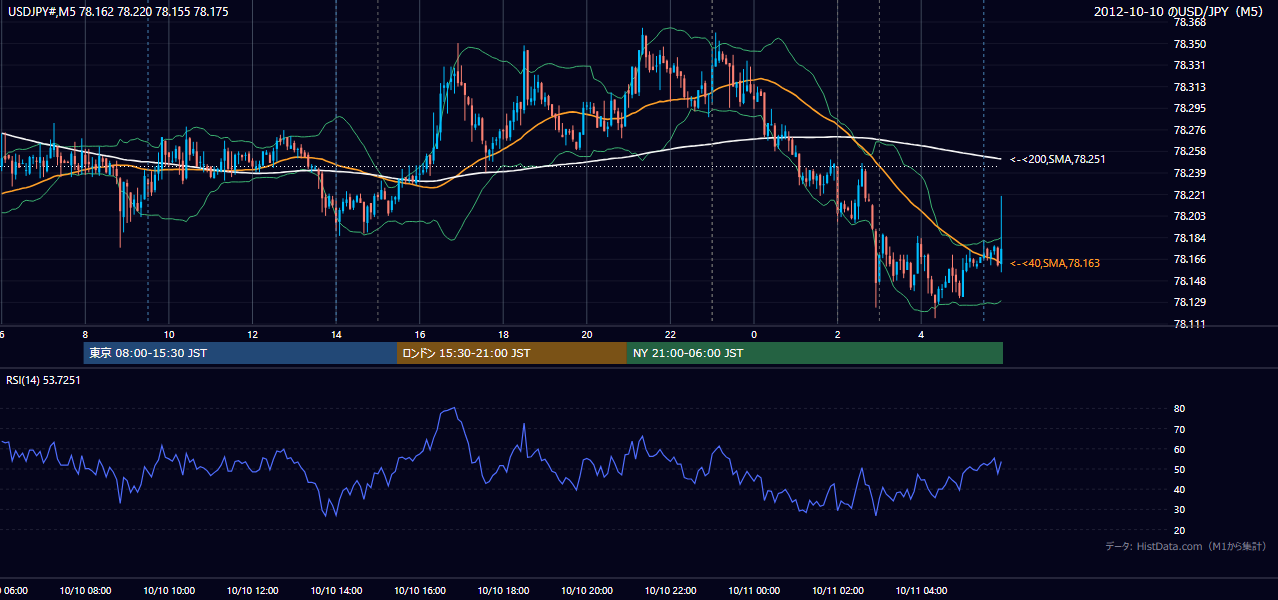Screen dimensions: 1278x600
Task: Click the 10/10 08:00 date label
Action: (x=85, y=590)
